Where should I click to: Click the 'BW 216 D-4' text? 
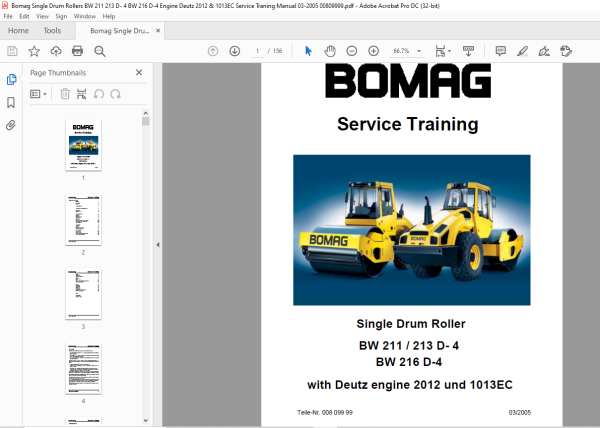pyautogui.click(x=409, y=362)
